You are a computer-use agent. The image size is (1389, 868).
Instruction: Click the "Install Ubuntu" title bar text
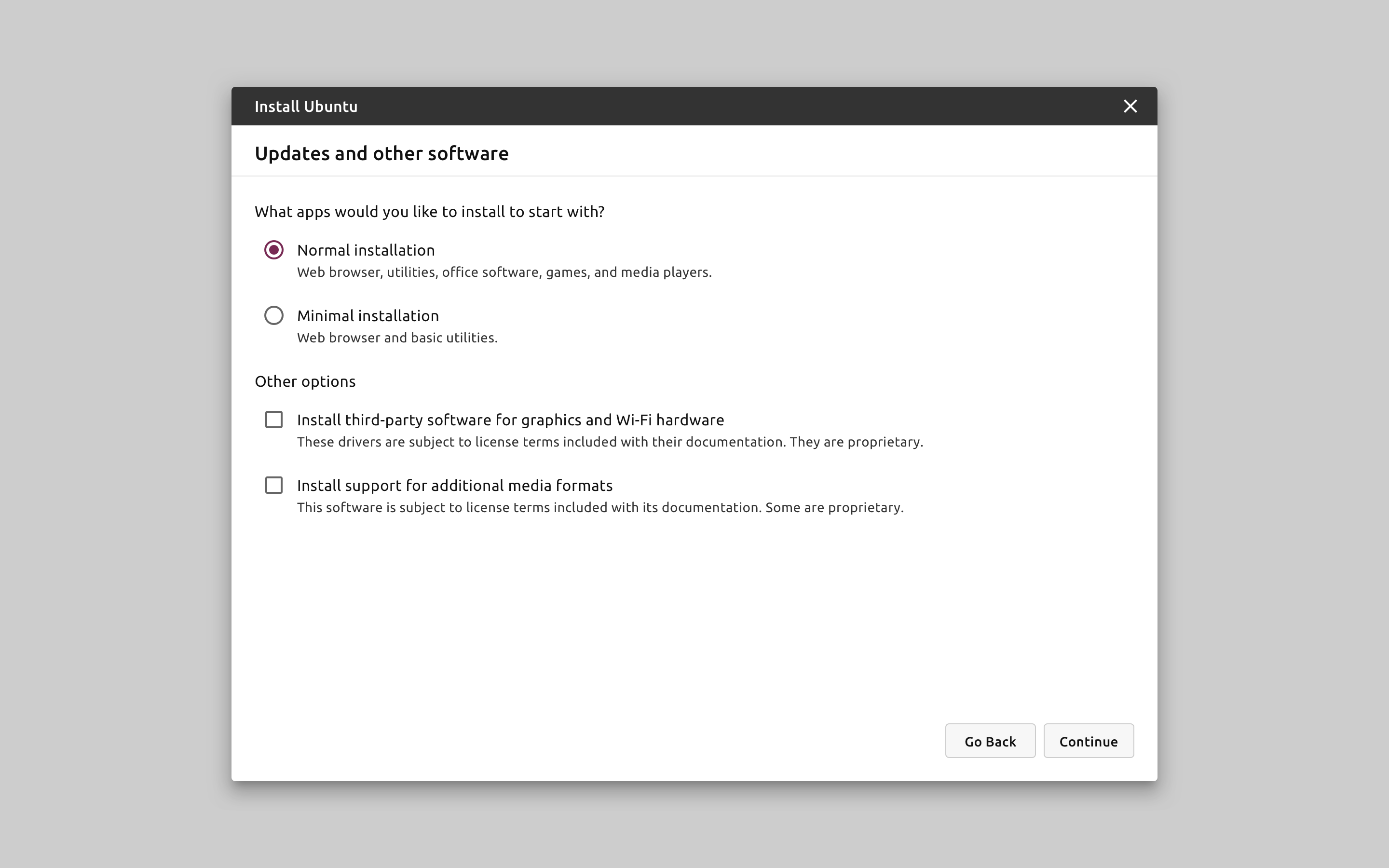(x=306, y=107)
